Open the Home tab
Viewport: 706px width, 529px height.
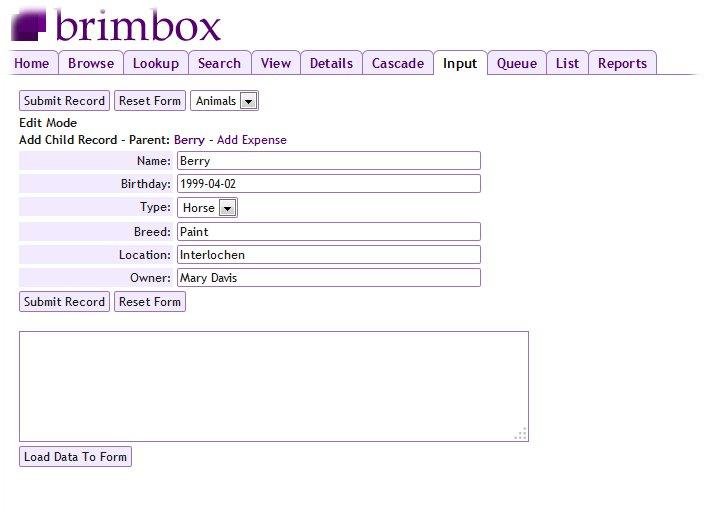click(x=32, y=63)
